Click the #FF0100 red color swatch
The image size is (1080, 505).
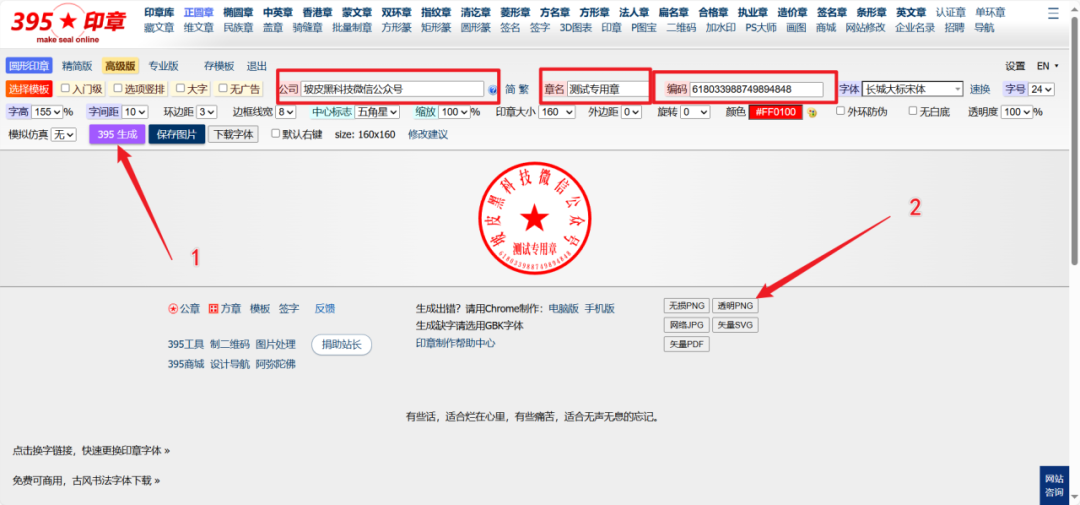[775, 112]
